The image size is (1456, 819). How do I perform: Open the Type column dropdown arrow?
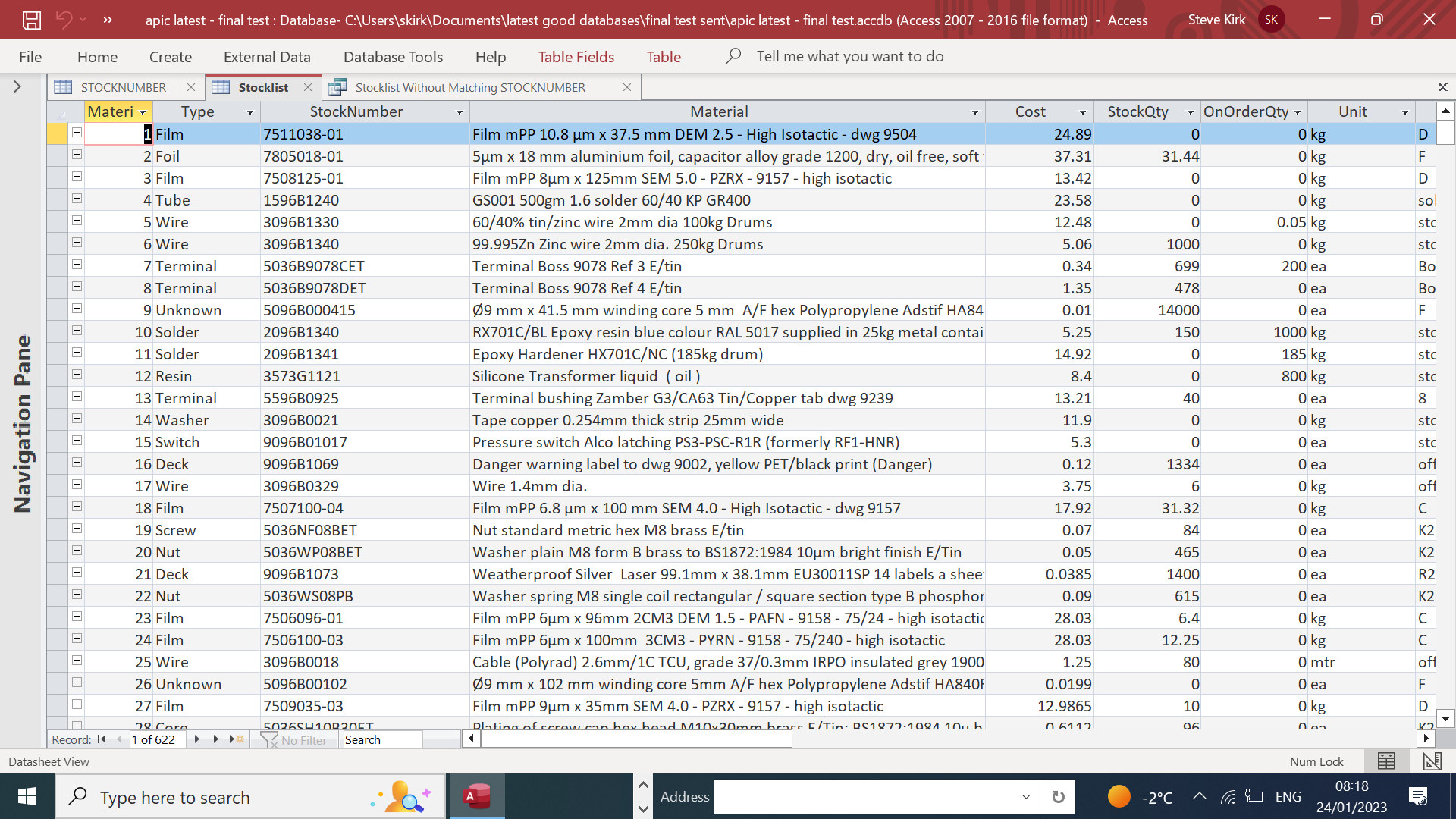[250, 112]
